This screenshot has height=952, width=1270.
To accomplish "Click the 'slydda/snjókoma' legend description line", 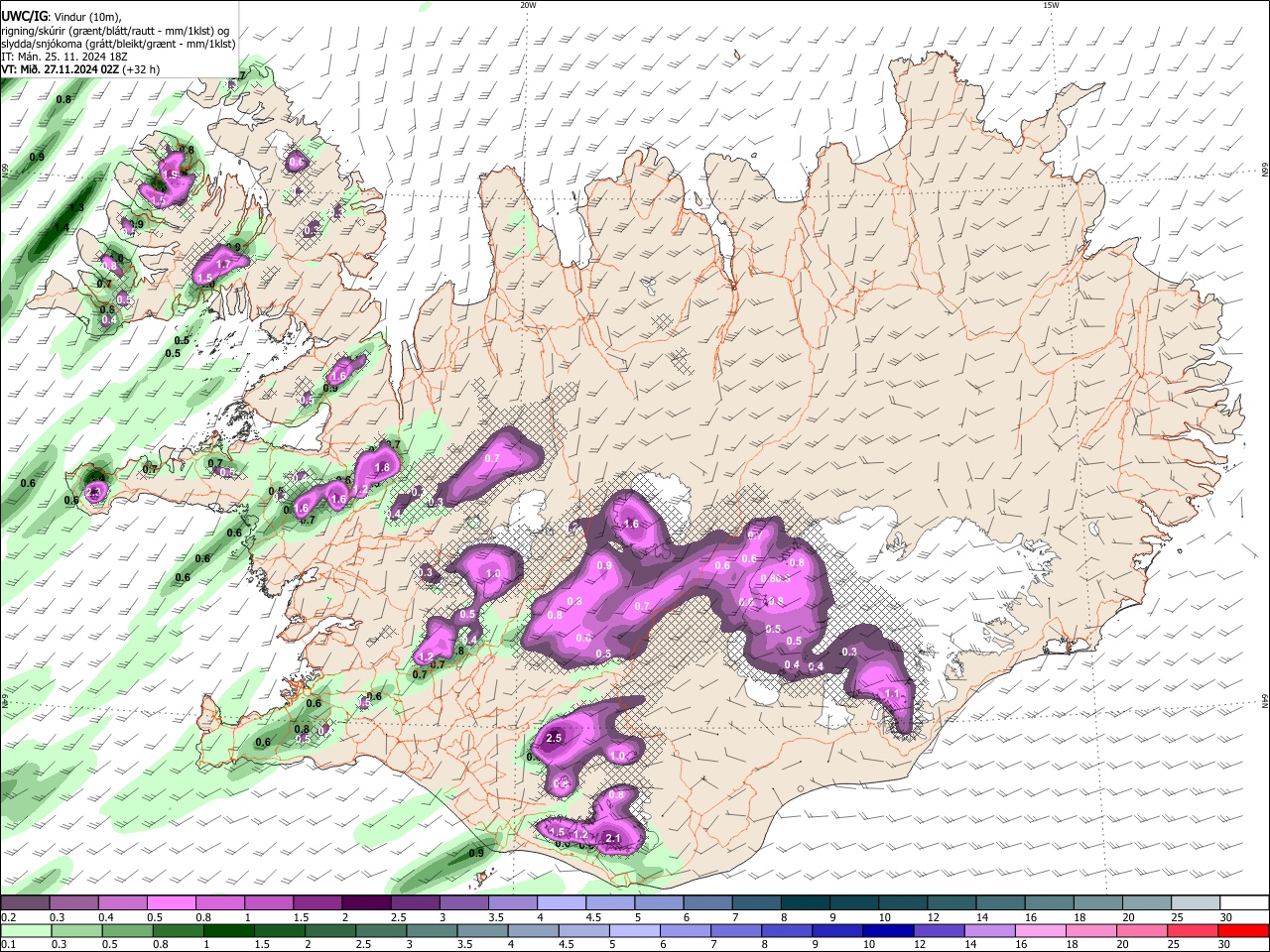I will (x=118, y=44).
